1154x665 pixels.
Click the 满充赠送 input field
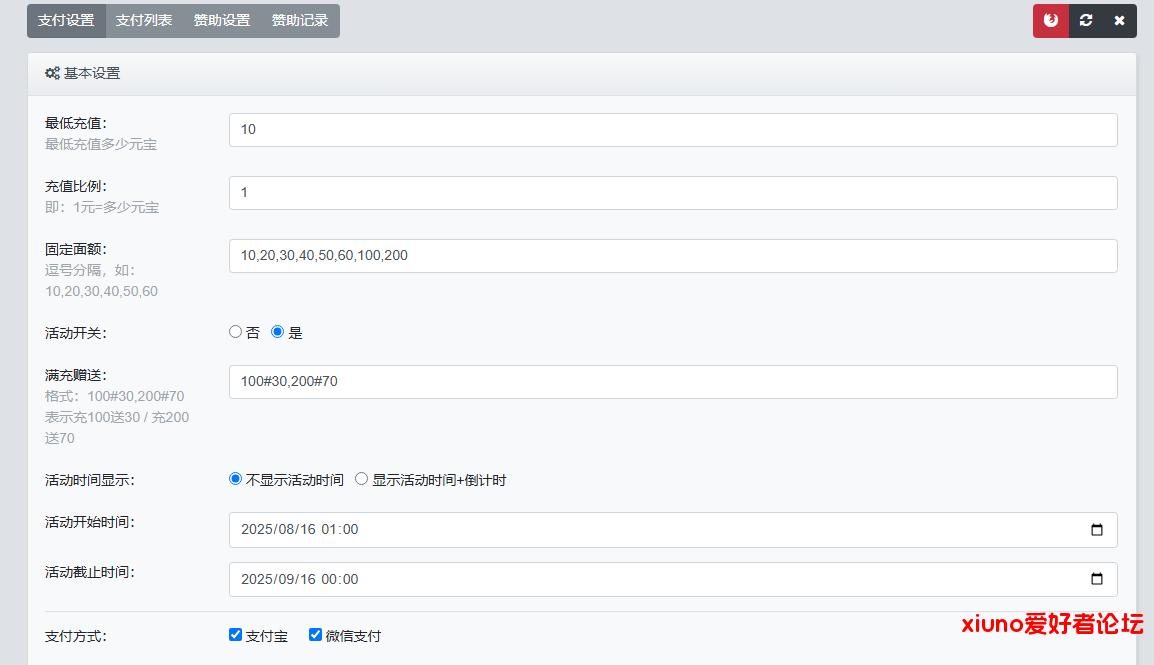tap(673, 382)
